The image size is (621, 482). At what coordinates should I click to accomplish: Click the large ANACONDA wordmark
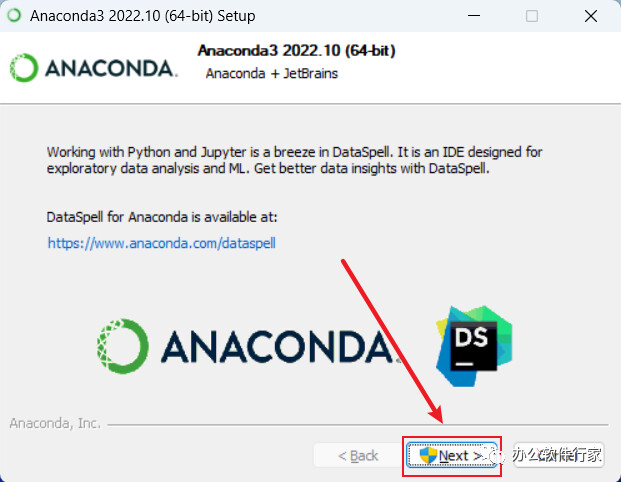(280, 347)
